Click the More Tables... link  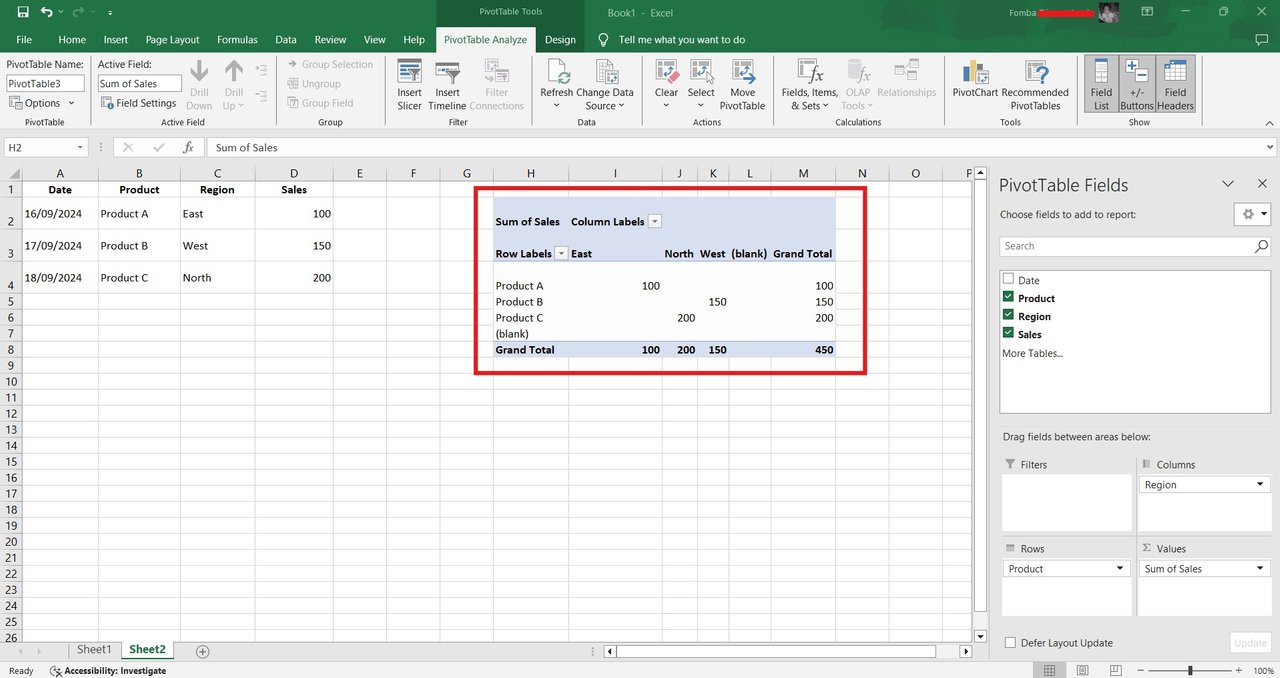1033,353
